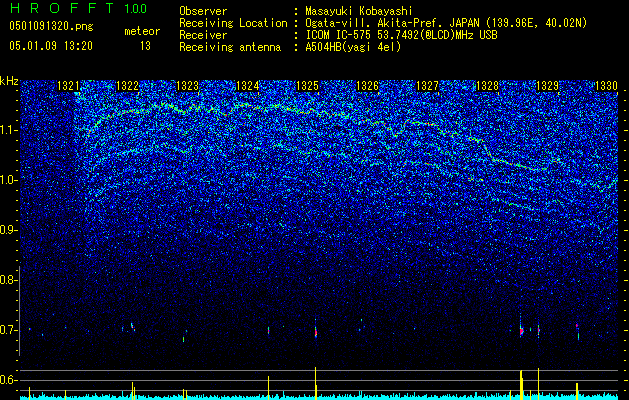This screenshot has width=629, height=400.
Task: Click observer name Masayuki Kobayashi
Action: (x=359, y=11)
